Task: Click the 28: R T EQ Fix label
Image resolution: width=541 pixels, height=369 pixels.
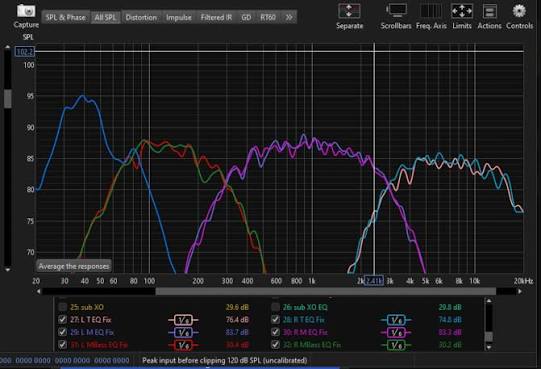Action: coord(304,320)
